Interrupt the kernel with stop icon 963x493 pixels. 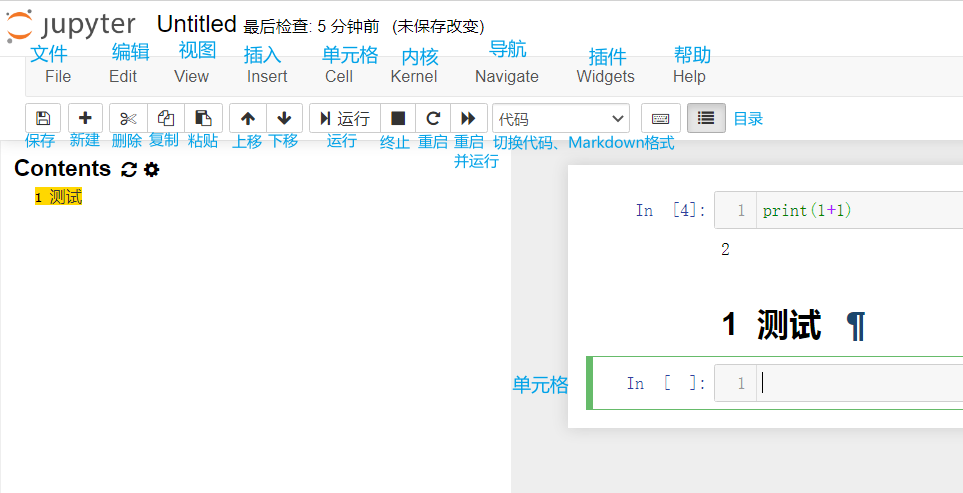(x=398, y=118)
